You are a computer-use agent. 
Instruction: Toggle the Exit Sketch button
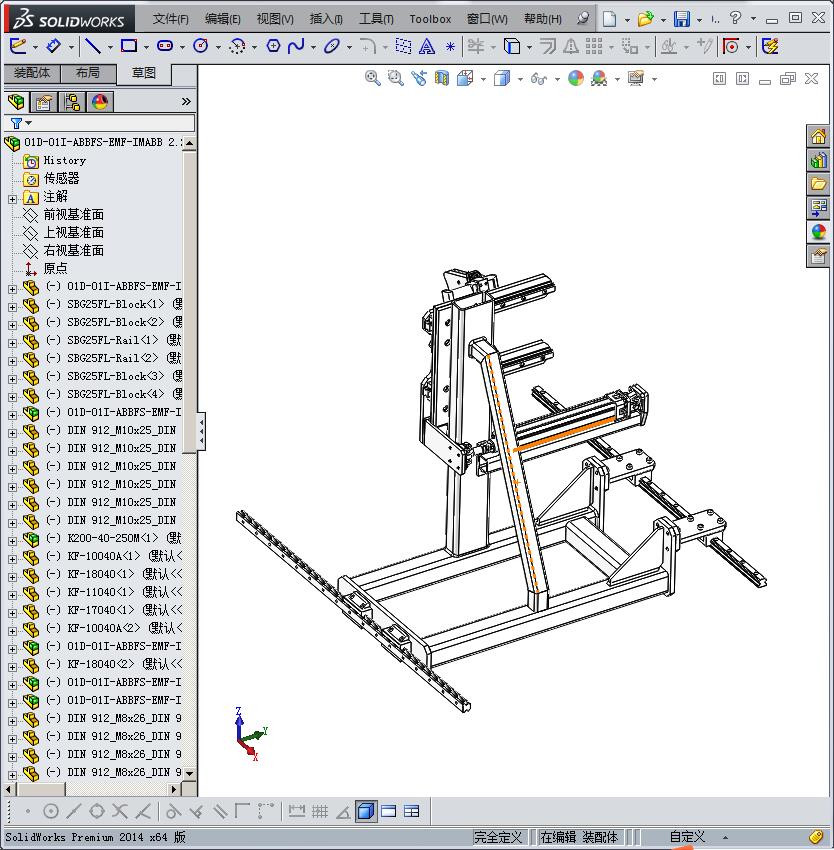(x=17, y=46)
